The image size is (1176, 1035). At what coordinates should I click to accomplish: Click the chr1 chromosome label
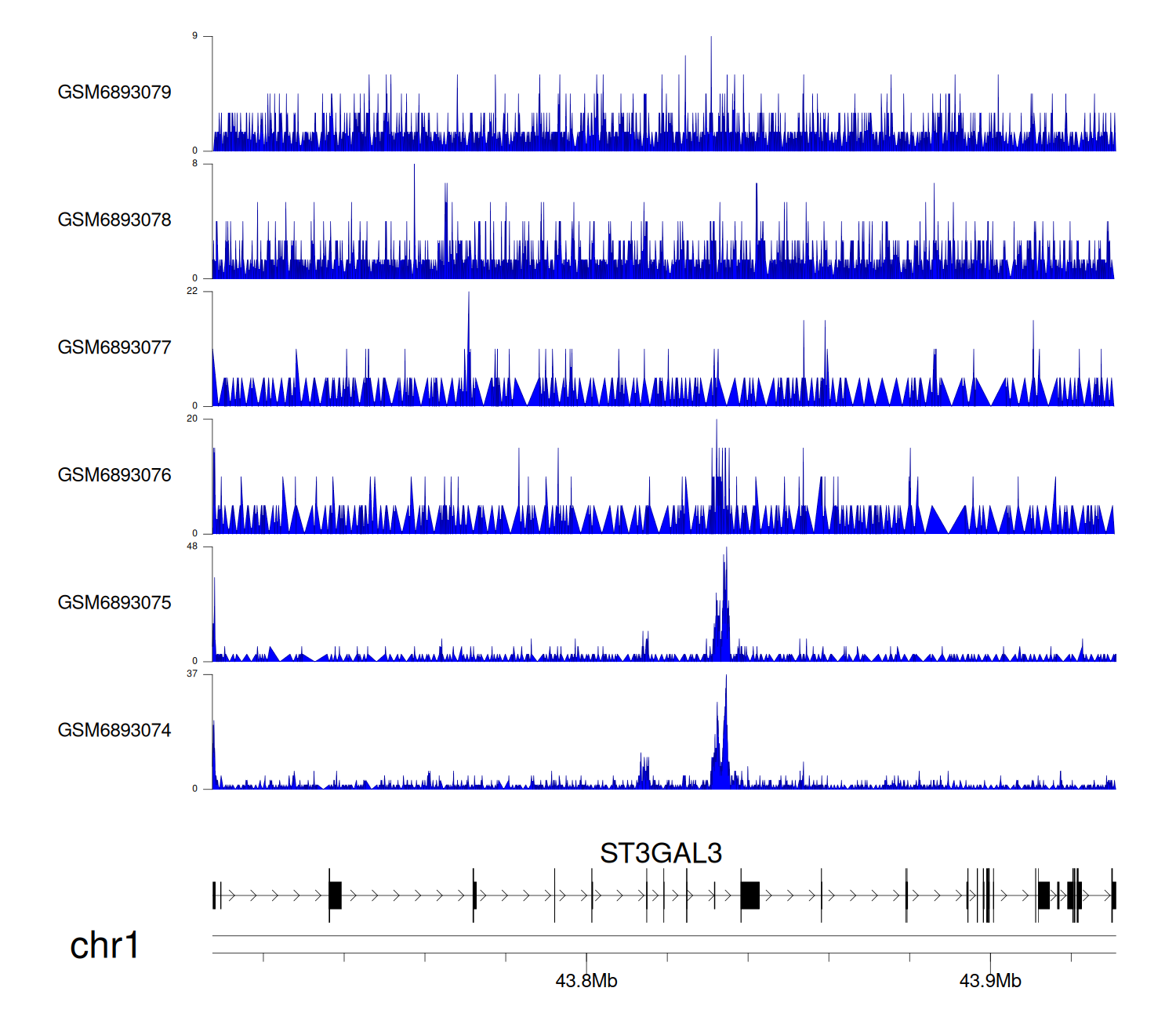point(104,946)
